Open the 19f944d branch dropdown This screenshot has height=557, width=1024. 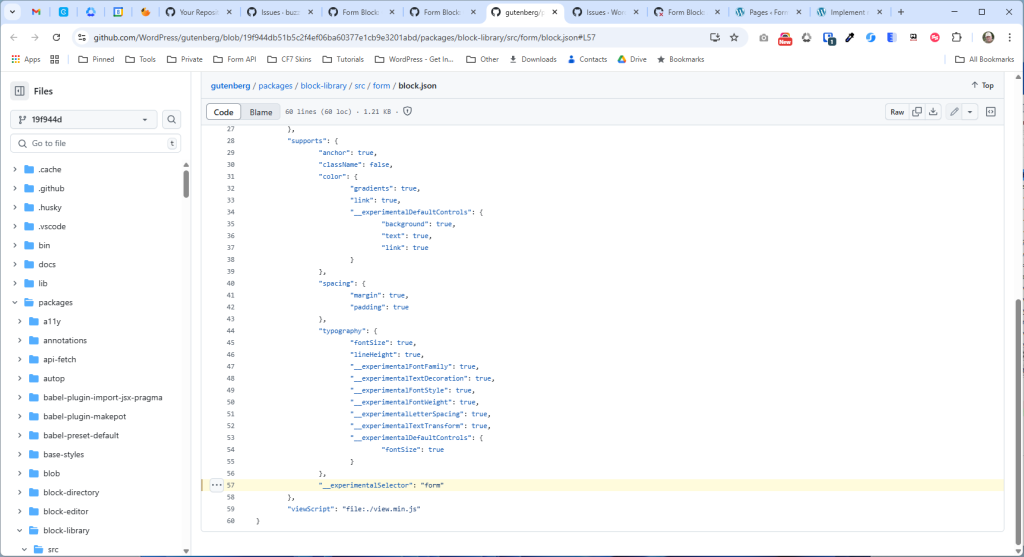84,120
